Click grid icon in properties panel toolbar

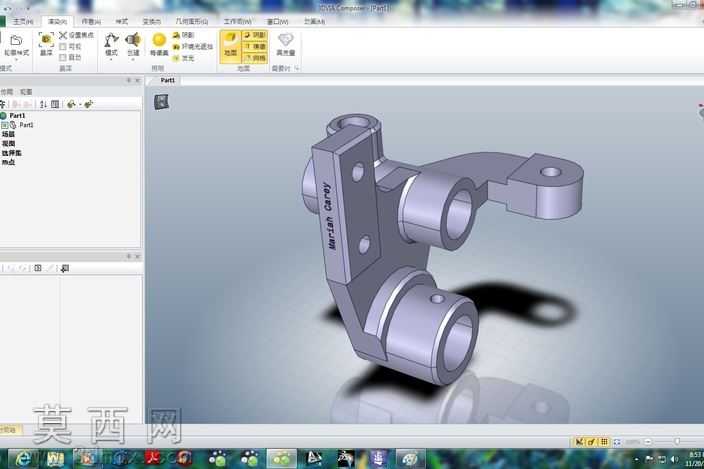38,268
